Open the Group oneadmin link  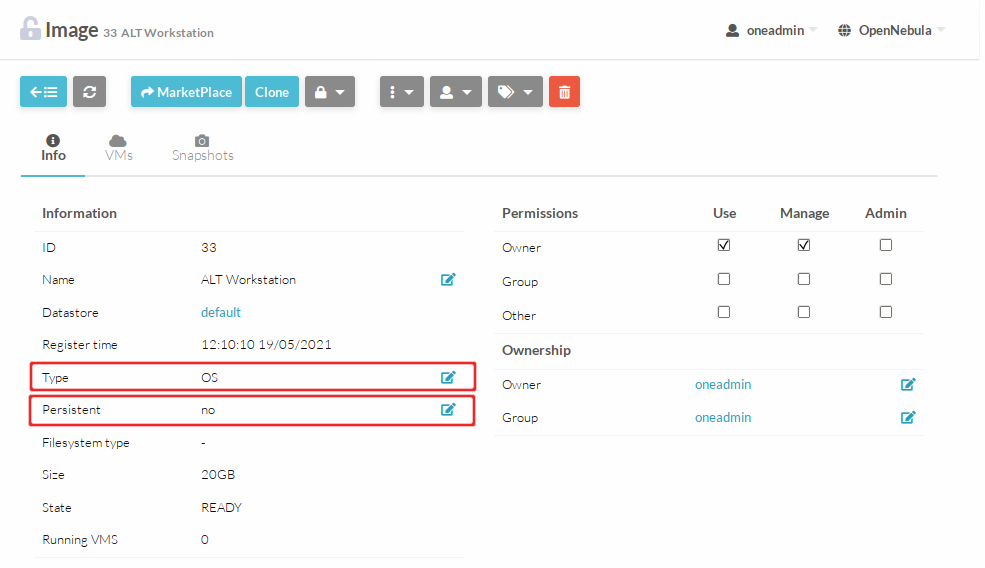coord(722,417)
